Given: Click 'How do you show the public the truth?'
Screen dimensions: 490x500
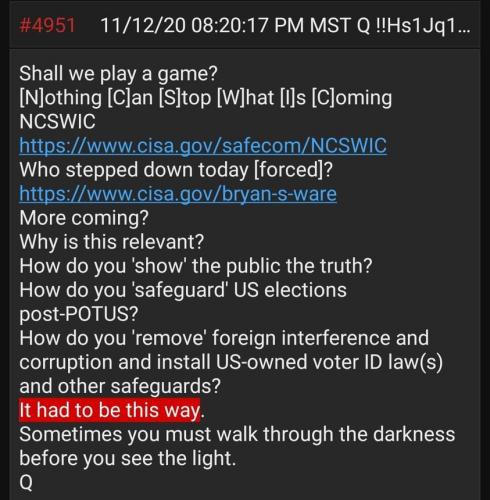Looking at the screenshot, I should (x=196, y=266).
